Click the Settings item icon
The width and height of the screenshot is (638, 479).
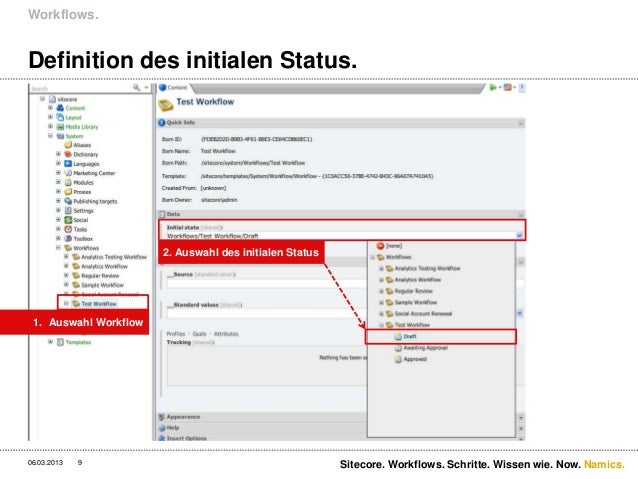click(x=68, y=210)
